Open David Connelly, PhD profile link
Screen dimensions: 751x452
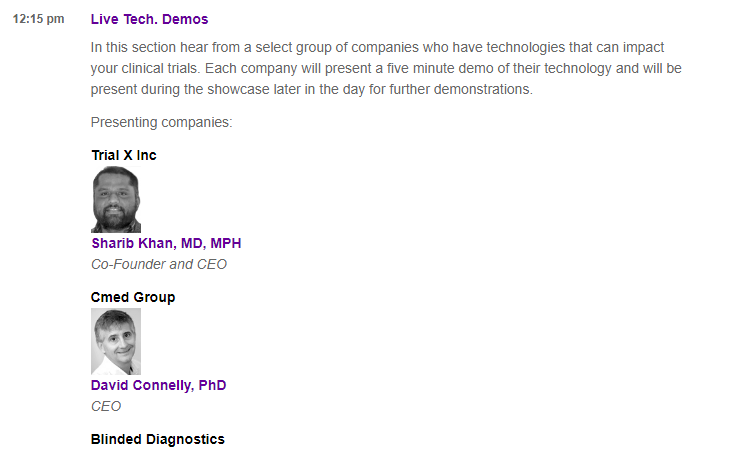[159, 385]
